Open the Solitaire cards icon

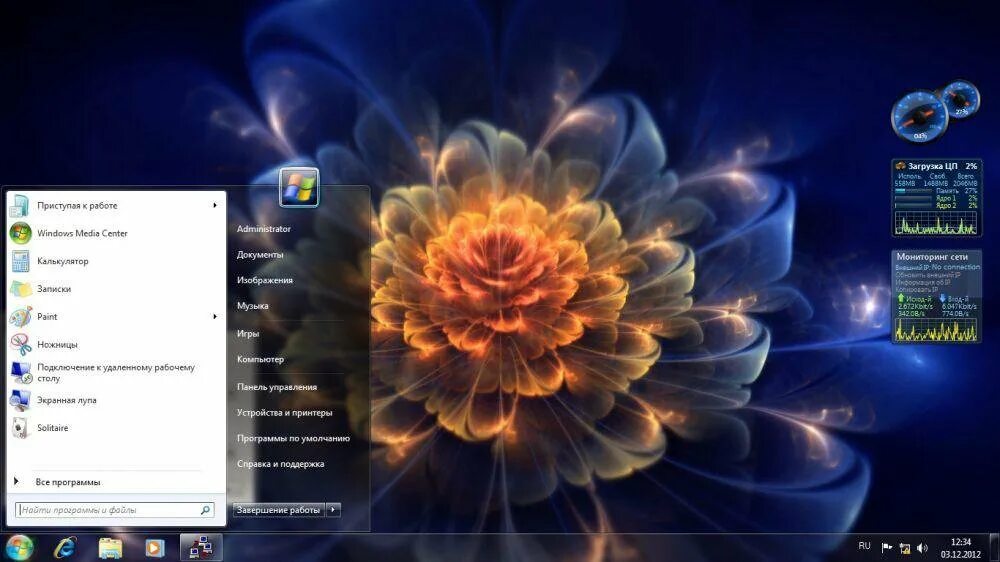(x=20, y=428)
